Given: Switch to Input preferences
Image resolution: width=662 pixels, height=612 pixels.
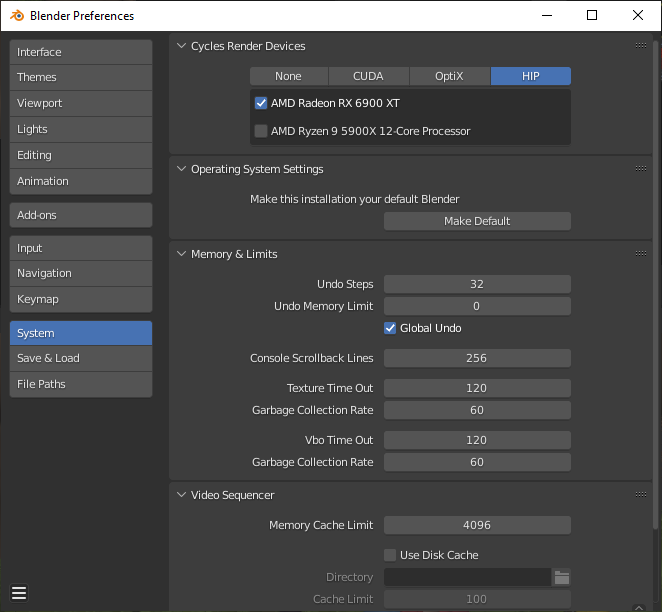Looking at the screenshot, I should [81, 248].
